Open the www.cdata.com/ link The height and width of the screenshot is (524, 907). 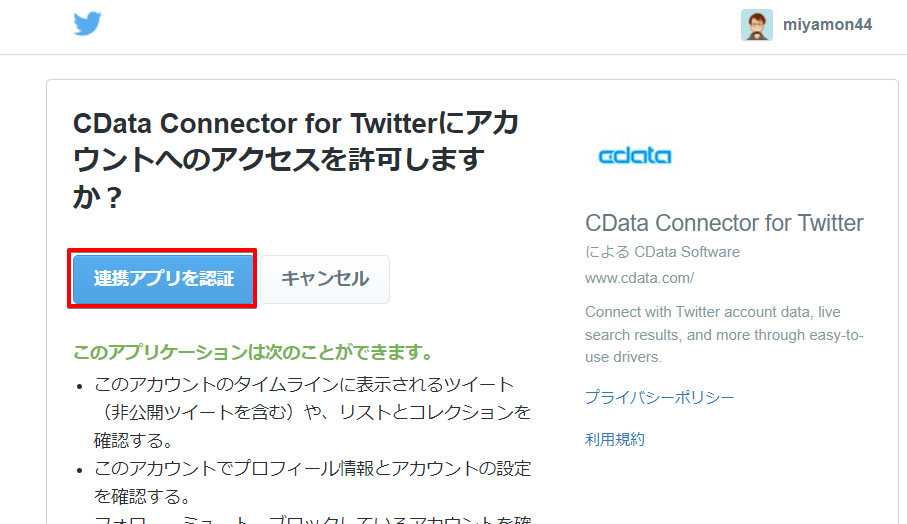point(639,277)
